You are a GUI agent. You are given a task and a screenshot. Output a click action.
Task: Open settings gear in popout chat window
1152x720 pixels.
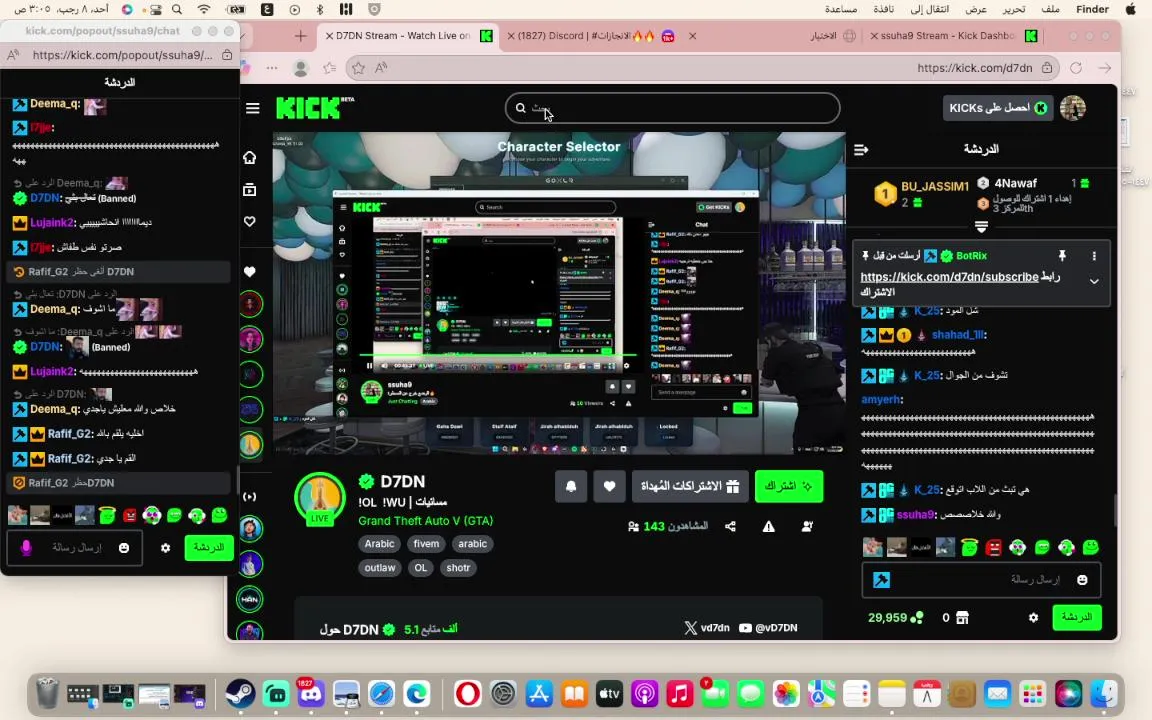pos(165,548)
